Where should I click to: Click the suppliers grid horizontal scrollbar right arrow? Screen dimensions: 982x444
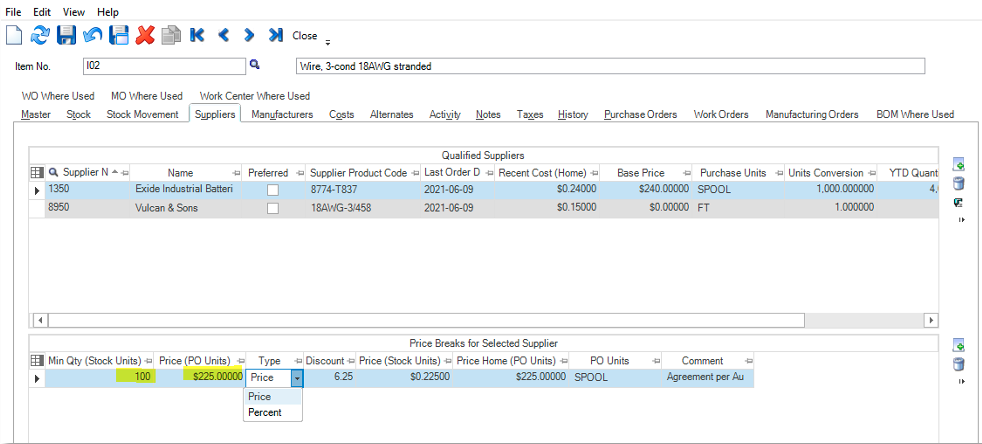(x=932, y=320)
